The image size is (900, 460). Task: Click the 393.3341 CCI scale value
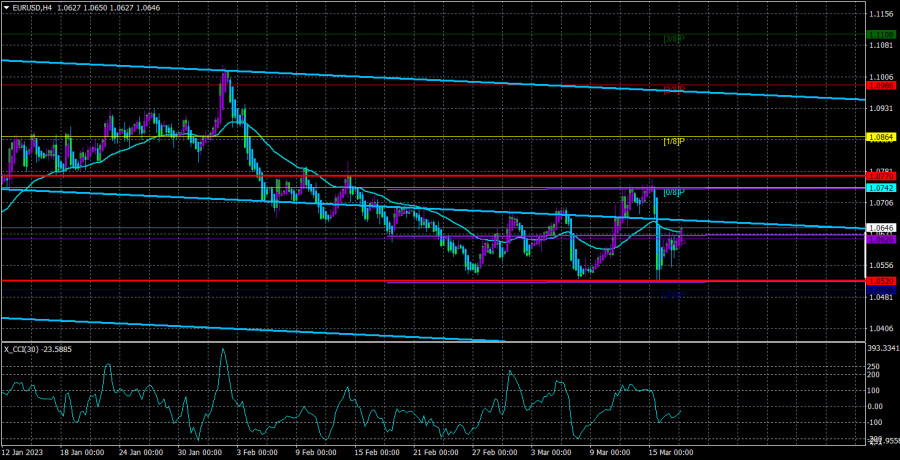coord(880,348)
